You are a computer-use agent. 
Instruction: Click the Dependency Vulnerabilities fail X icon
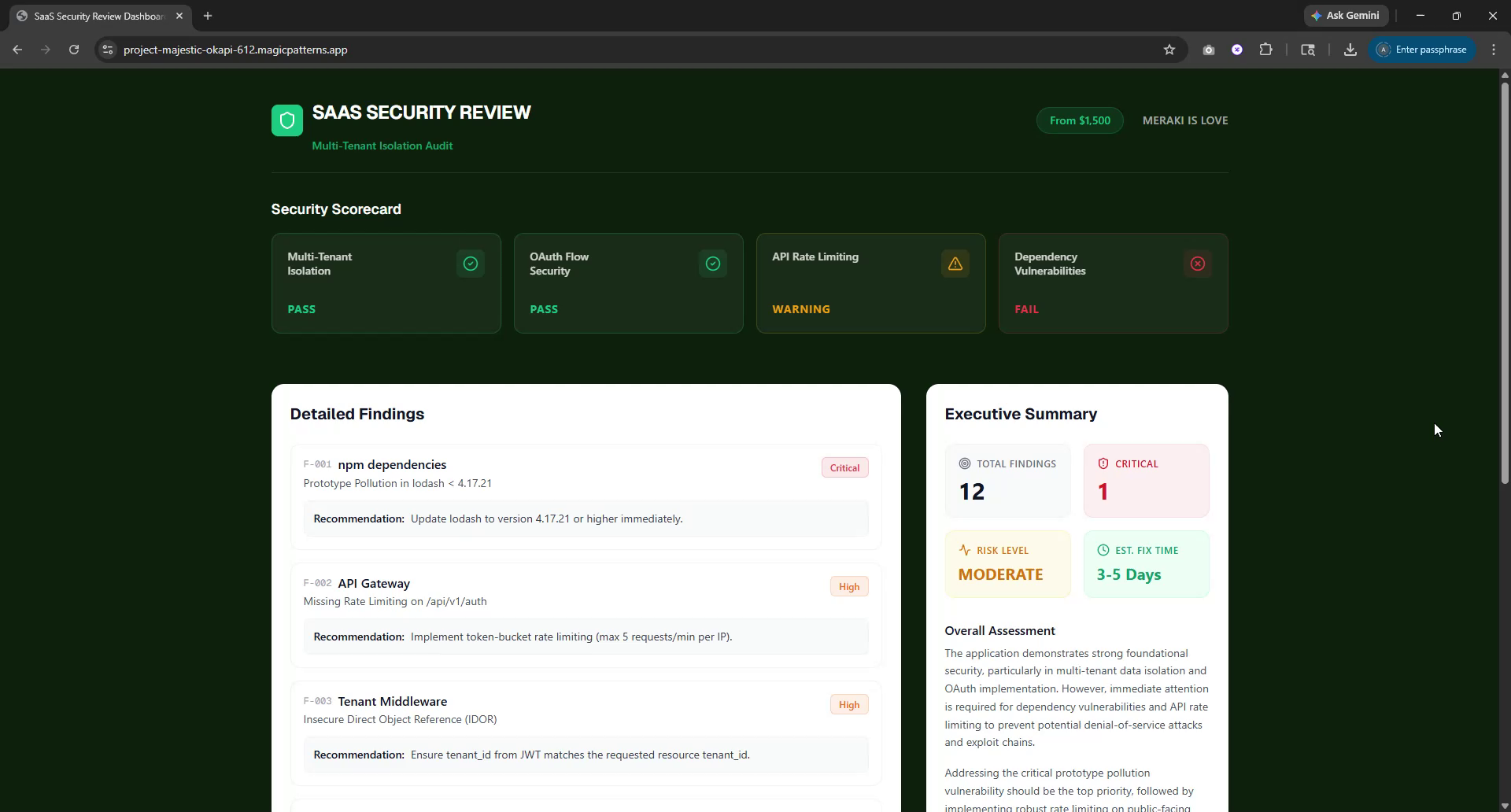click(x=1198, y=264)
